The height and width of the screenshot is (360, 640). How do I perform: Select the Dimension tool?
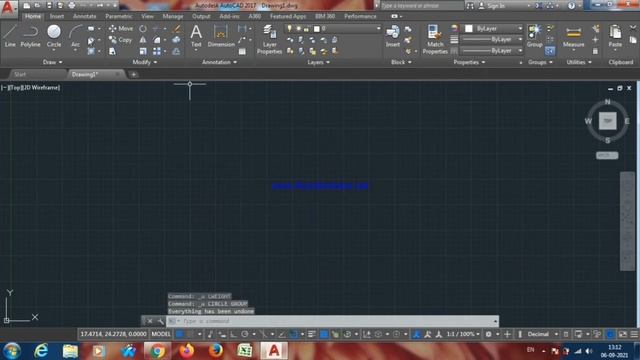(221, 36)
